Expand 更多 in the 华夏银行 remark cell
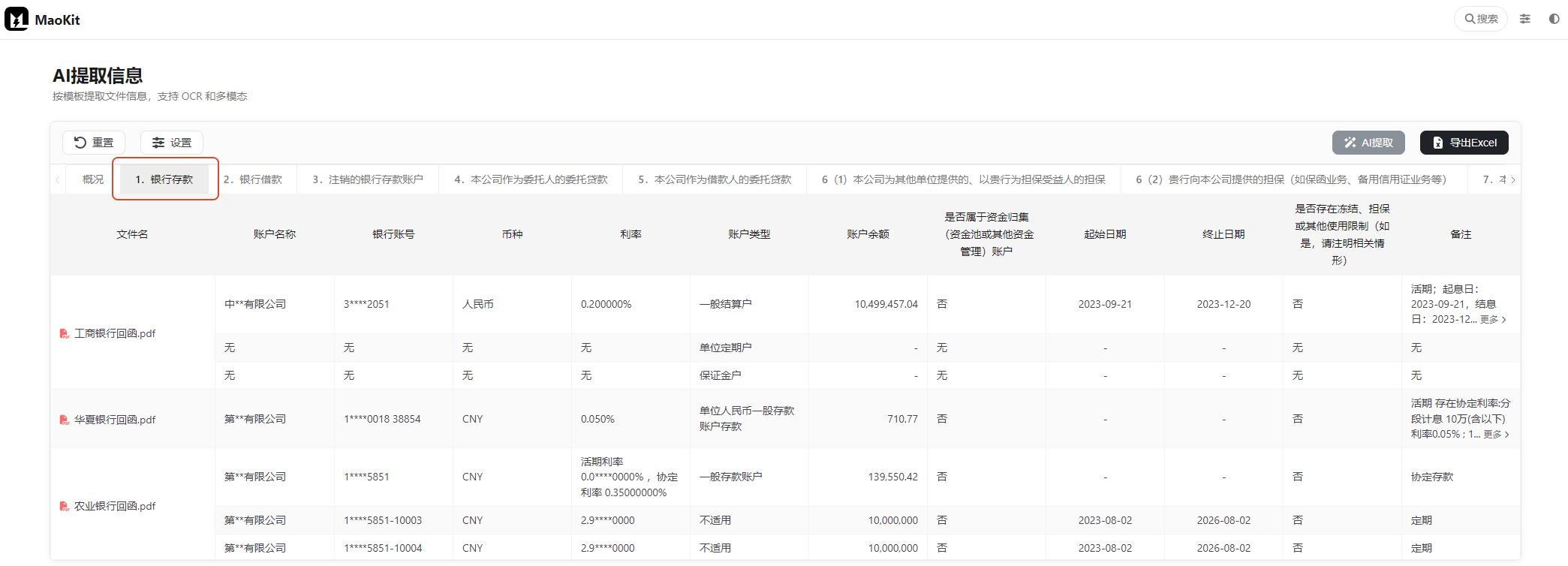This screenshot has width=1568, height=566. click(x=1497, y=435)
